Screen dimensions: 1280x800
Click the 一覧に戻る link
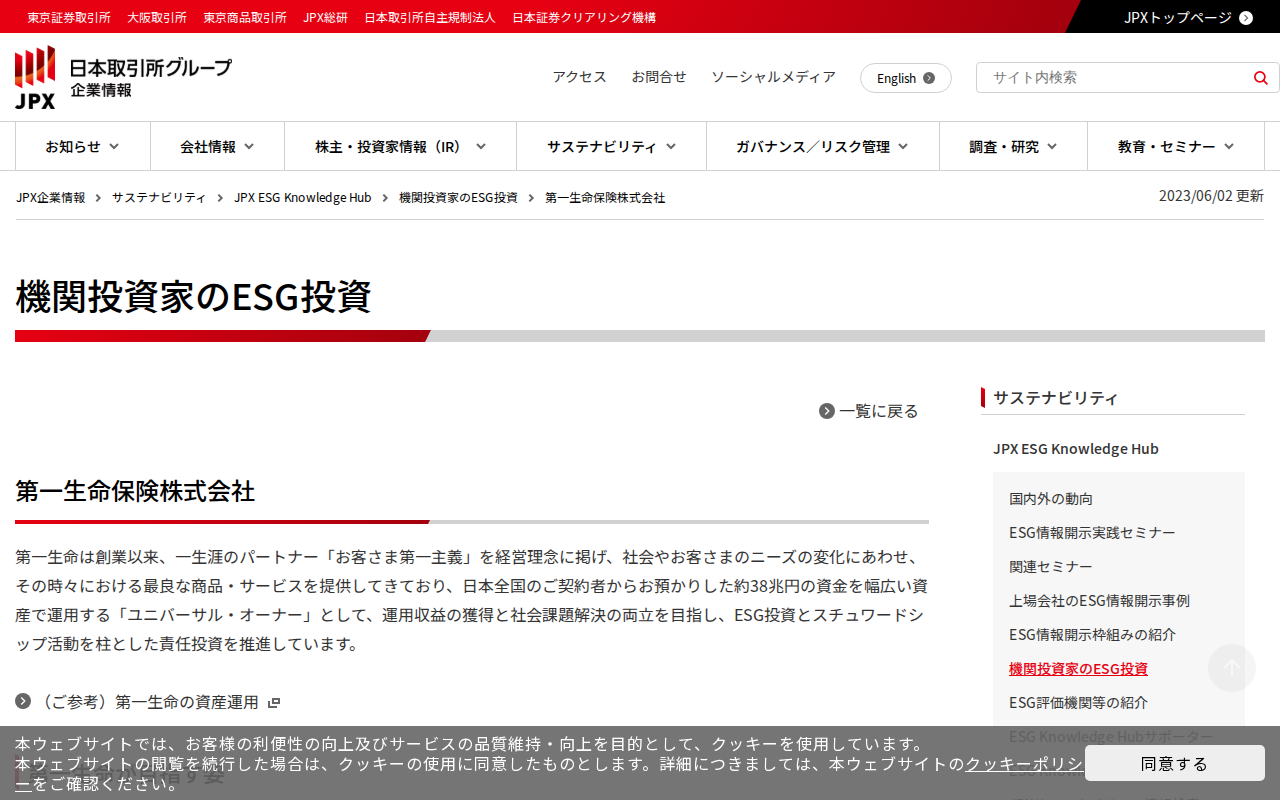click(x=878, y=411)
